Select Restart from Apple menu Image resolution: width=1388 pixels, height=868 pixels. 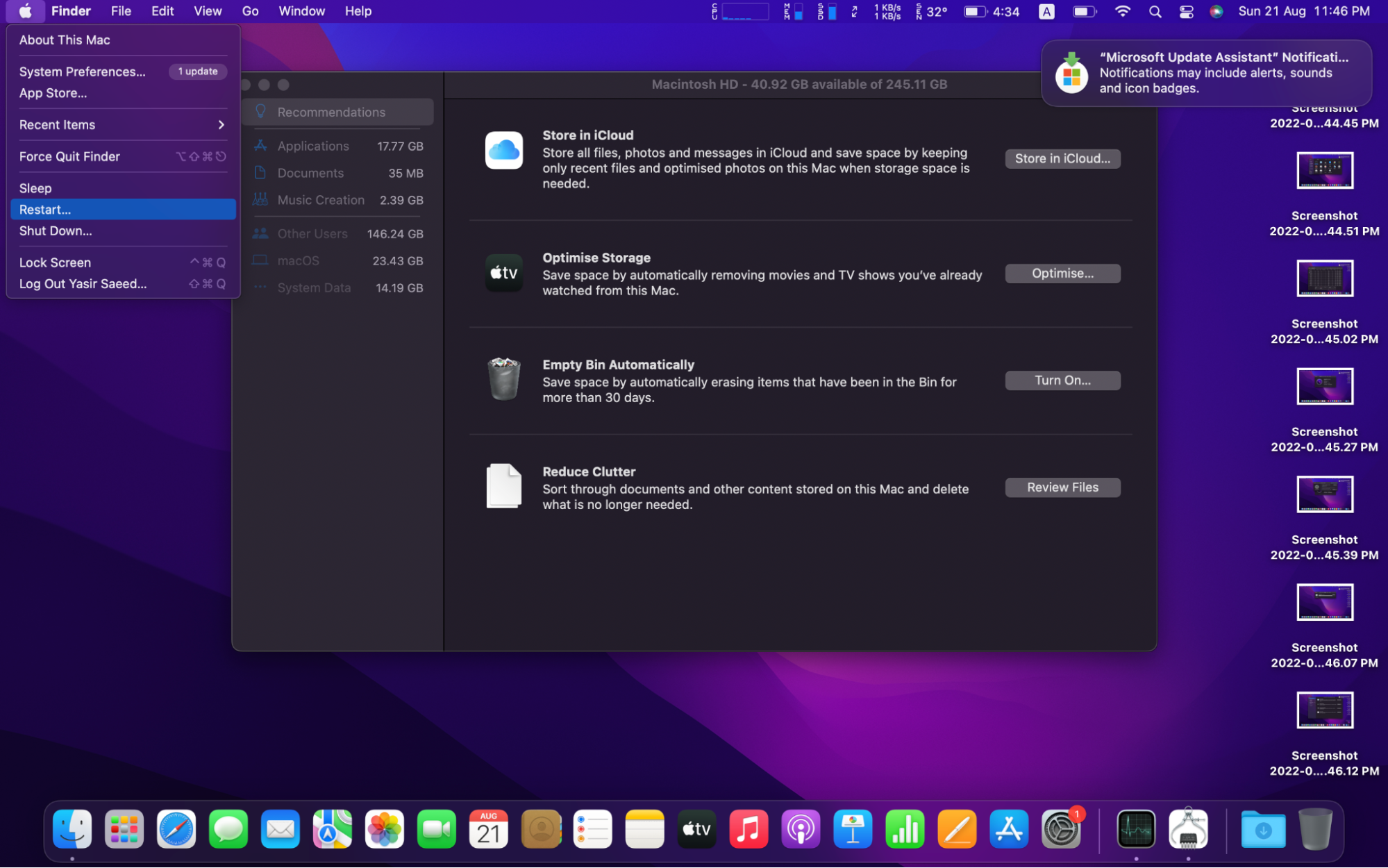123,210
